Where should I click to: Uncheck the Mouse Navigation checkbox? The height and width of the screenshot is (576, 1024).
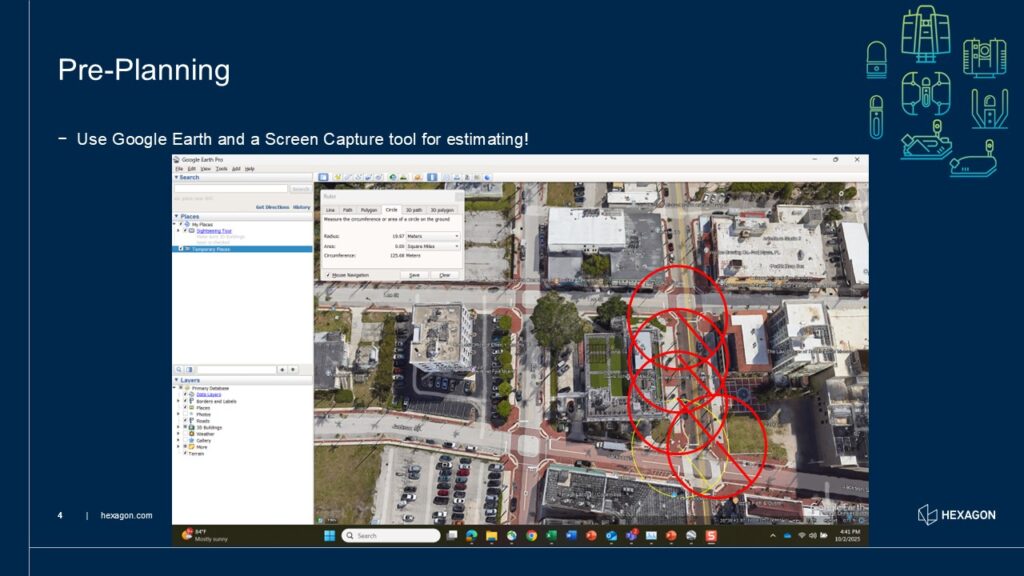(x=328, y=274)
